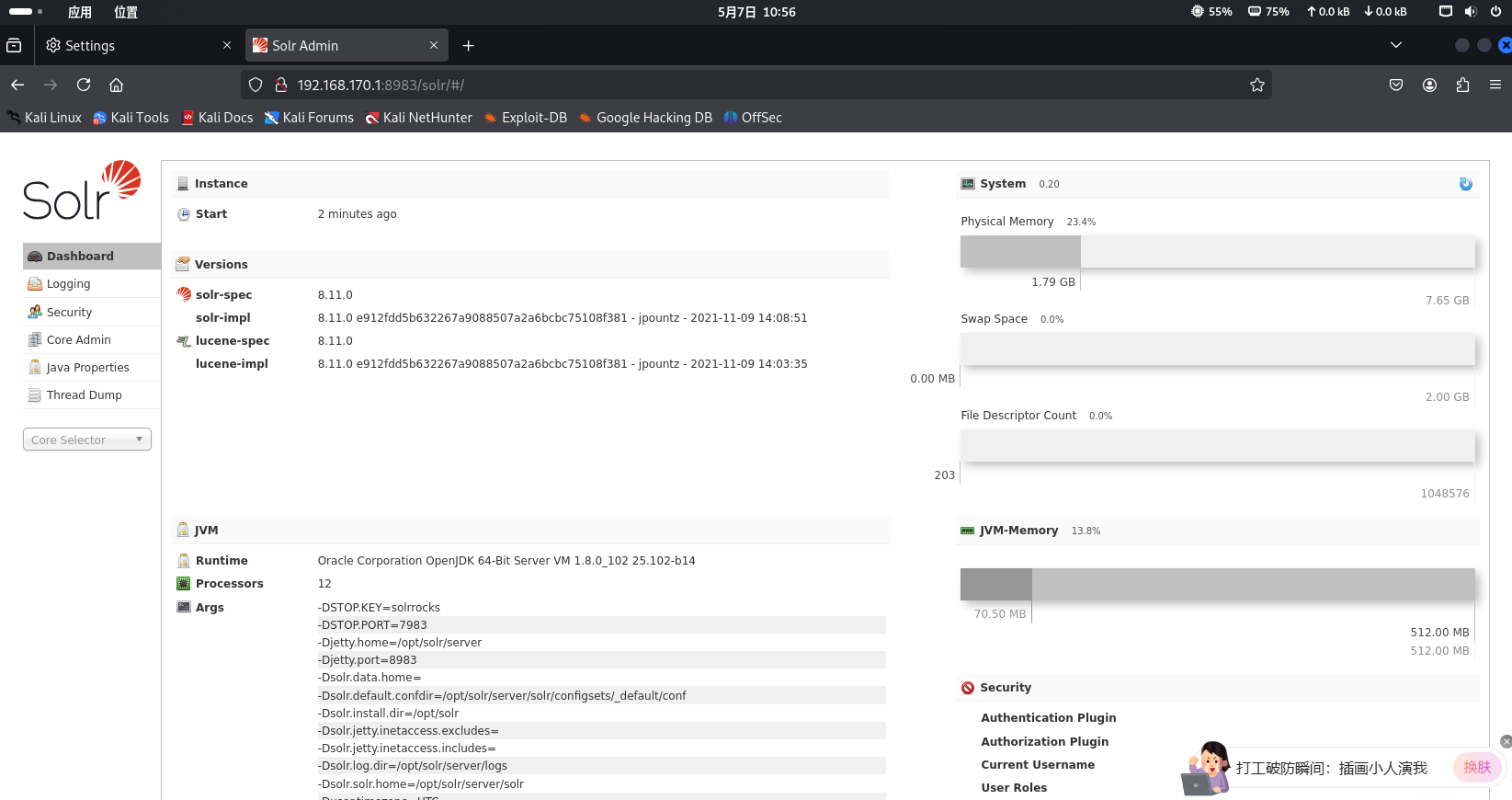Close the floating mascot widget
This screenshot has width=1512, height=800.
click(x=1506, y=741)
